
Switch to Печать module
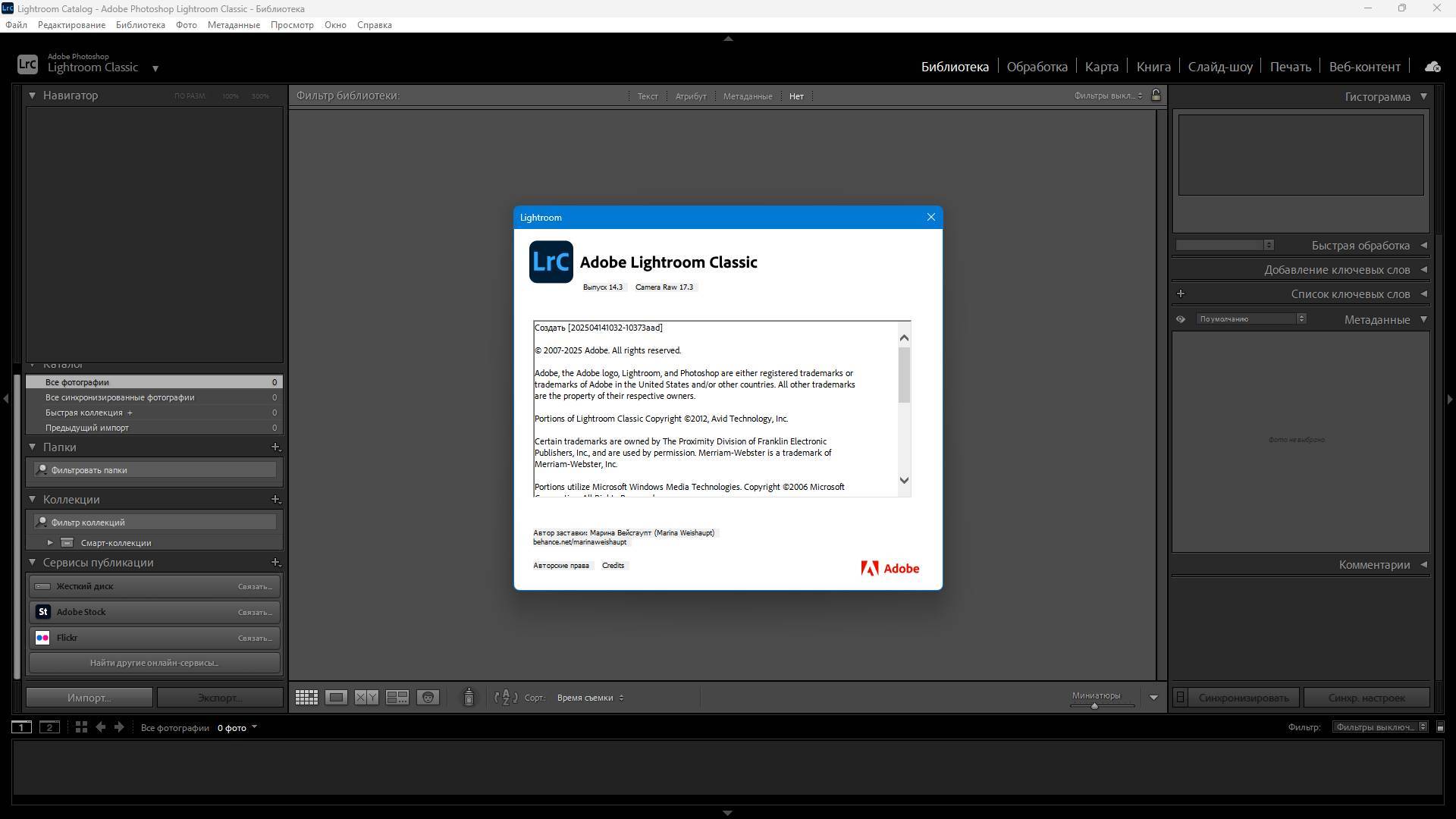pyautogui.click(x=1290, y=67)
